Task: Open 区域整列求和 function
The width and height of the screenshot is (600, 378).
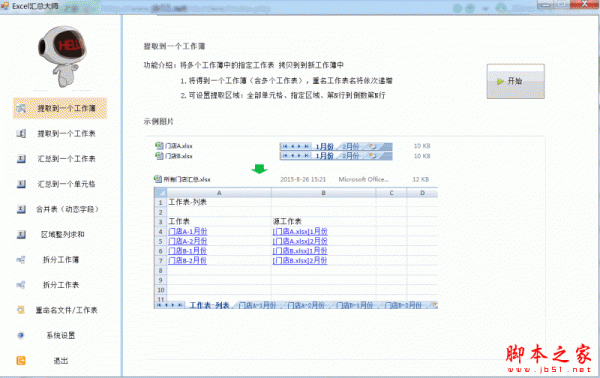Action: (60, 235)
